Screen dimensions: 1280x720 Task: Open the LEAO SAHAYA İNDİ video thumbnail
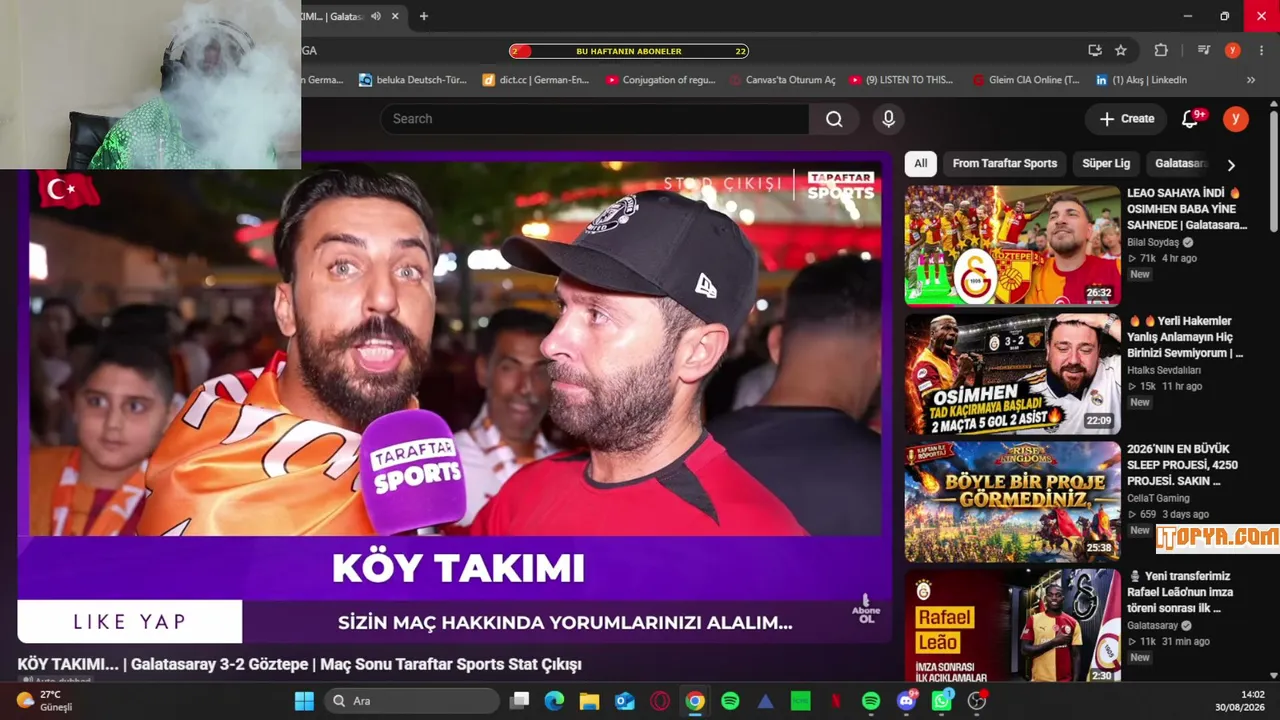point(1013,245)
